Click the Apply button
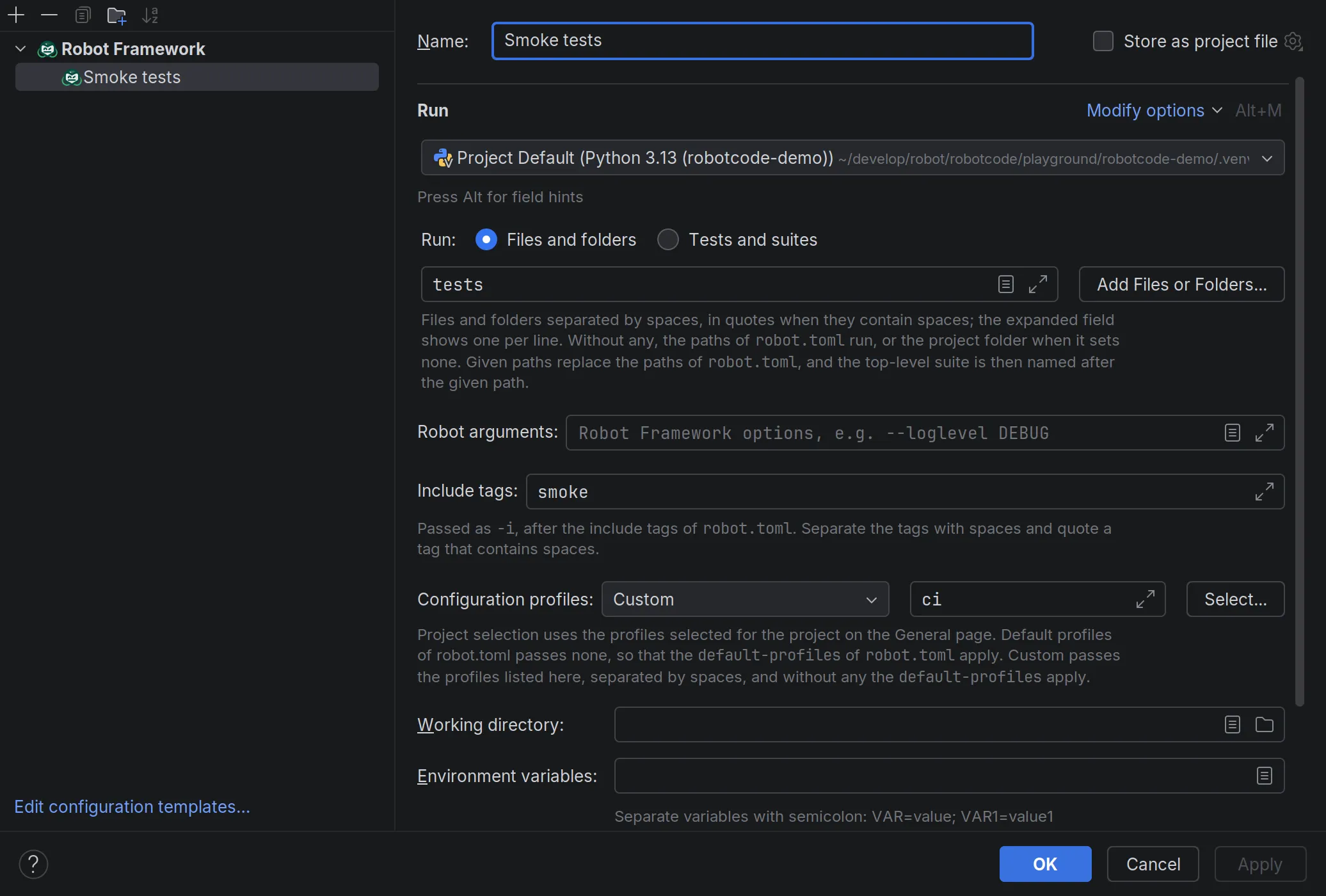Viewport: 1326px width, 896px height. 1260,864
